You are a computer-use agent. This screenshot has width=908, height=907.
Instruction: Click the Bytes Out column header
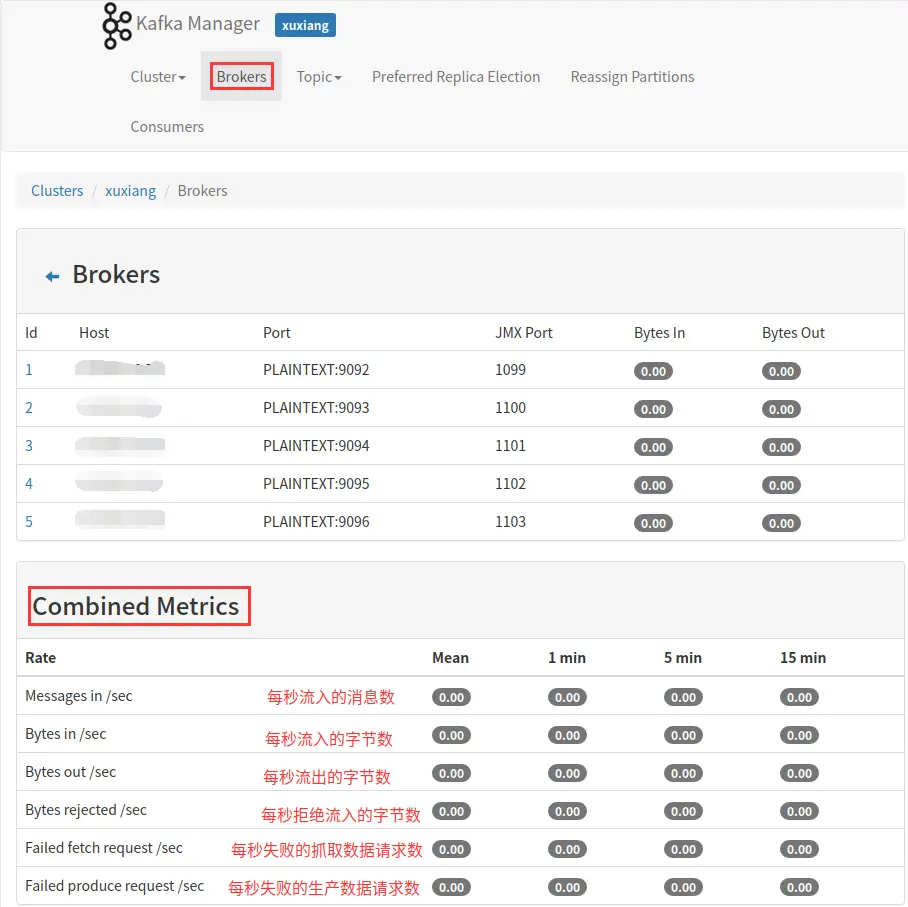793,332
